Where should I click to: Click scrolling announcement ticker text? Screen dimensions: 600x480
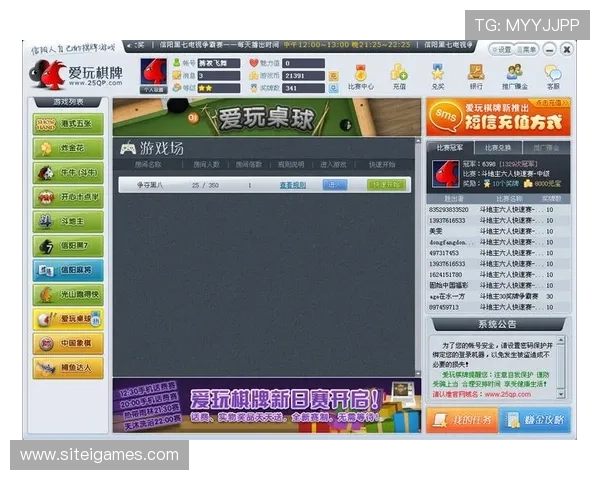click(x=304, y=45)
